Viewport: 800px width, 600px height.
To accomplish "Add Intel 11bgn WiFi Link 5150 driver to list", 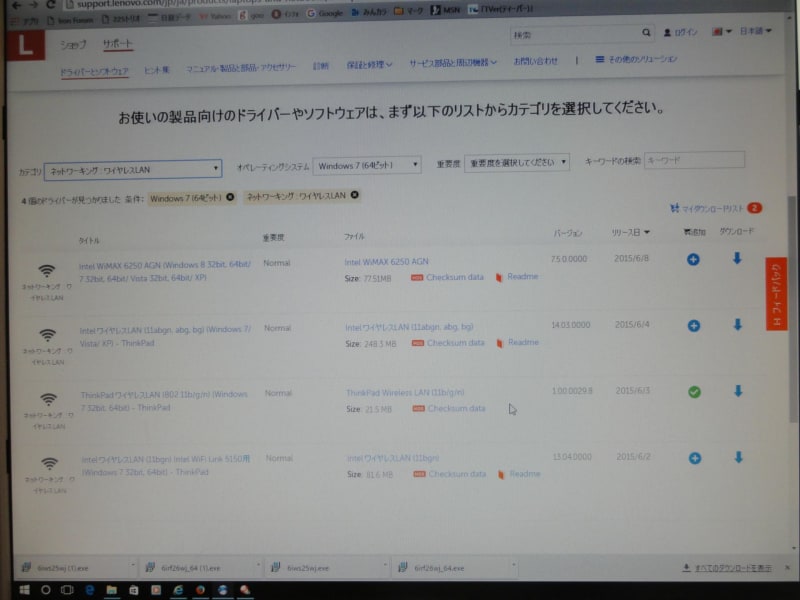I will (x=695, y=458).
